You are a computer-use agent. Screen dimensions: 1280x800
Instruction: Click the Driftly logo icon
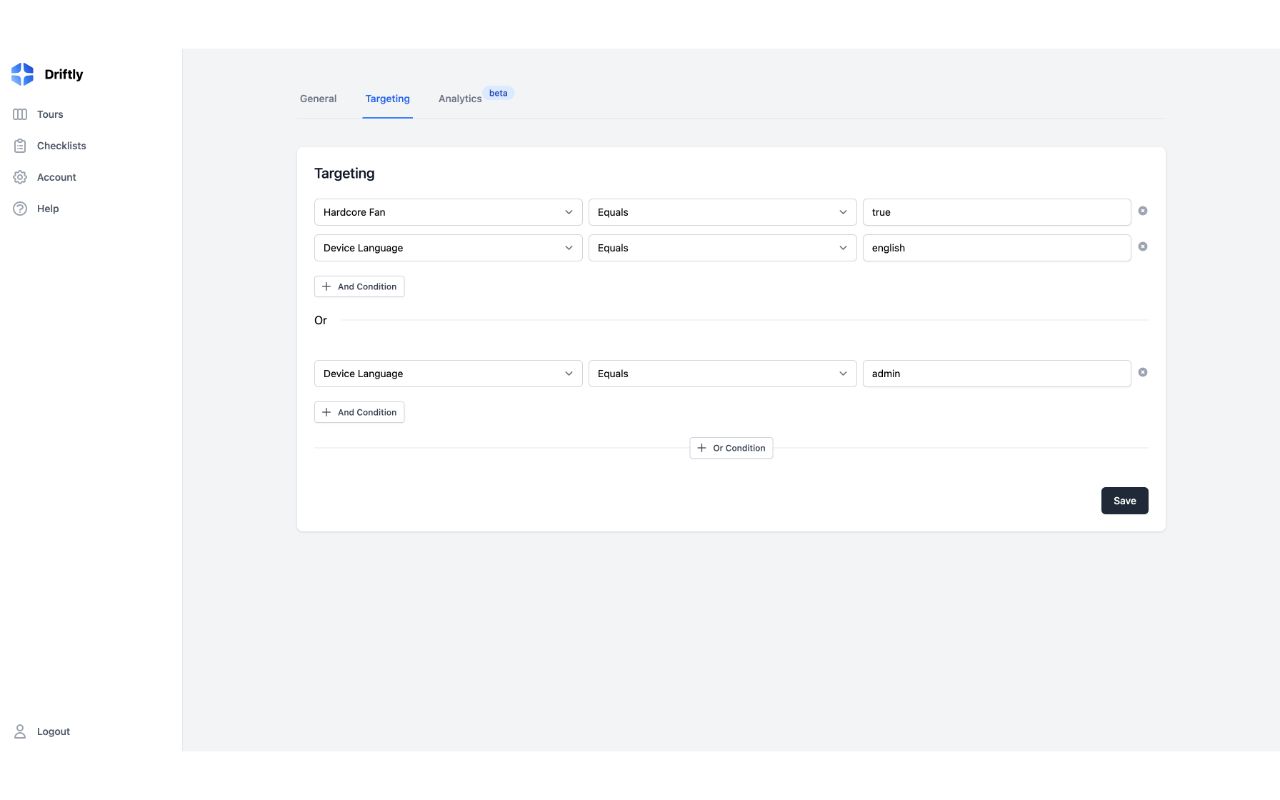[x=22, y=74]
